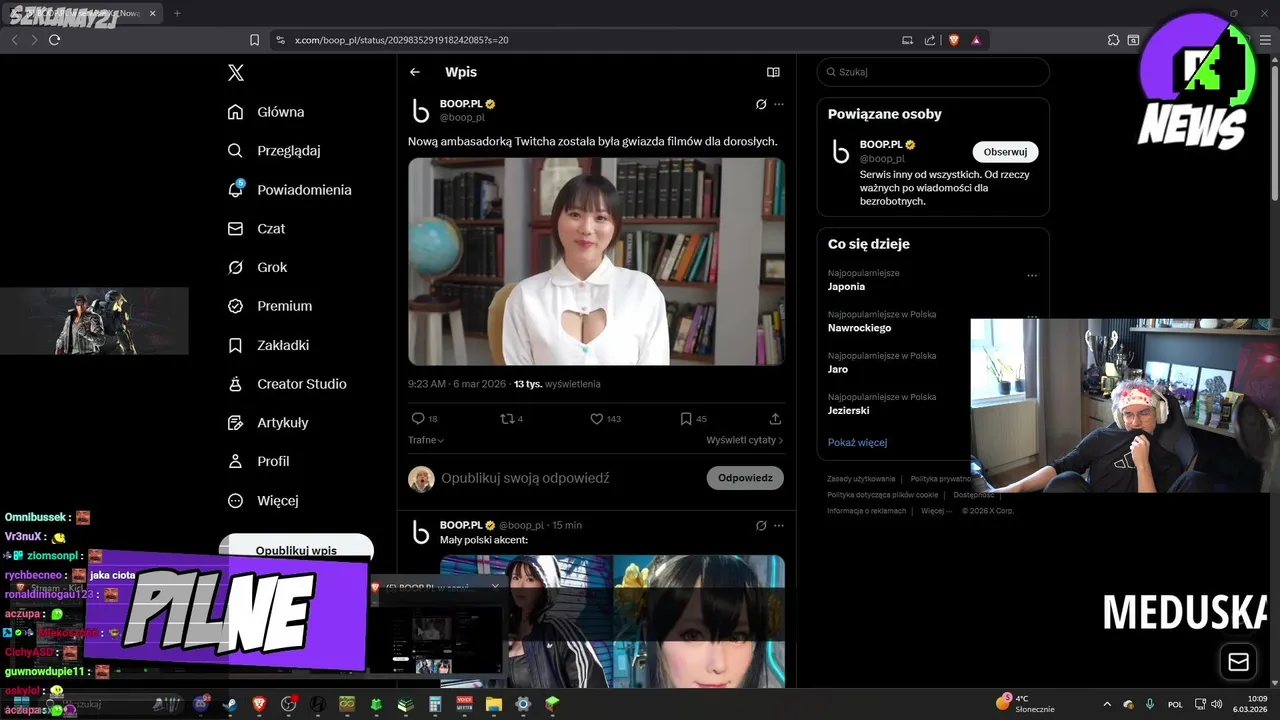Open Discord from the taskbar

pyautogui.click(x=201, y=704)
